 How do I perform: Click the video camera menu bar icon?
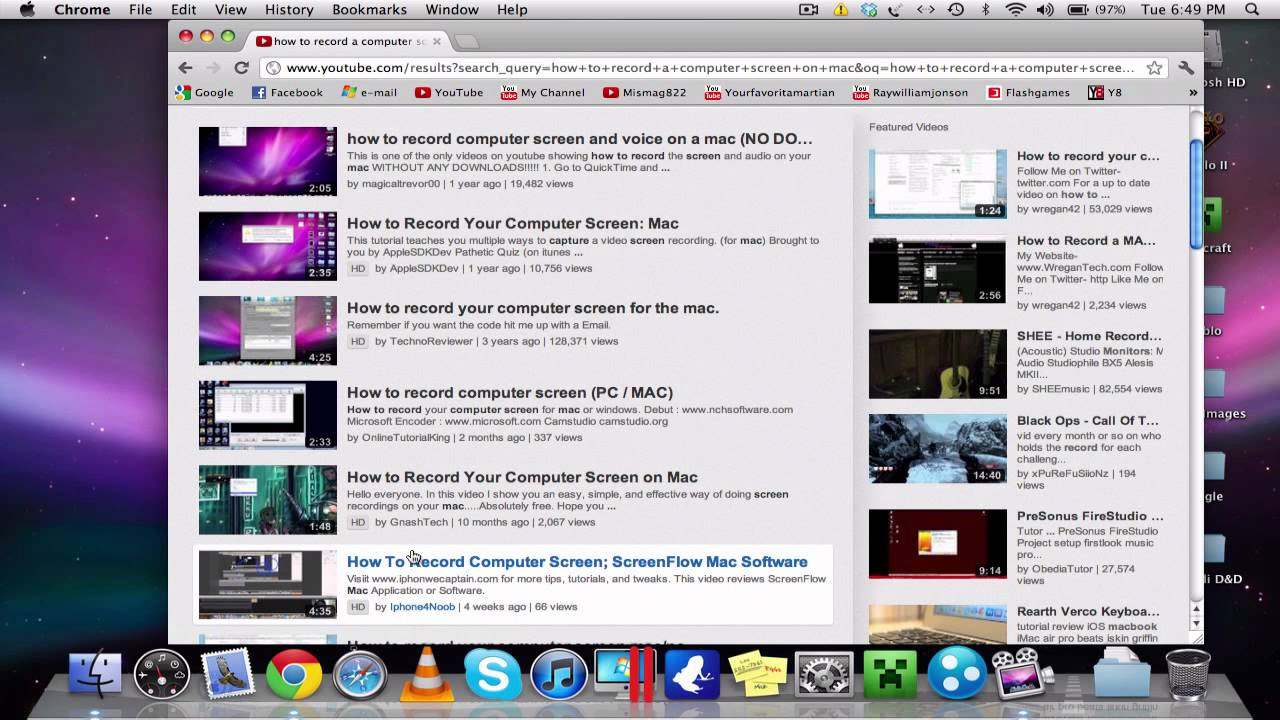tap(809, 10)
